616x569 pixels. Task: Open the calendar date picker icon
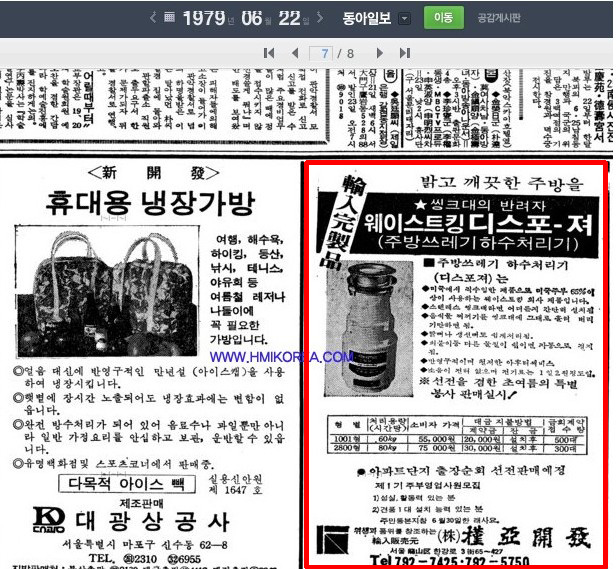[169, 17]
